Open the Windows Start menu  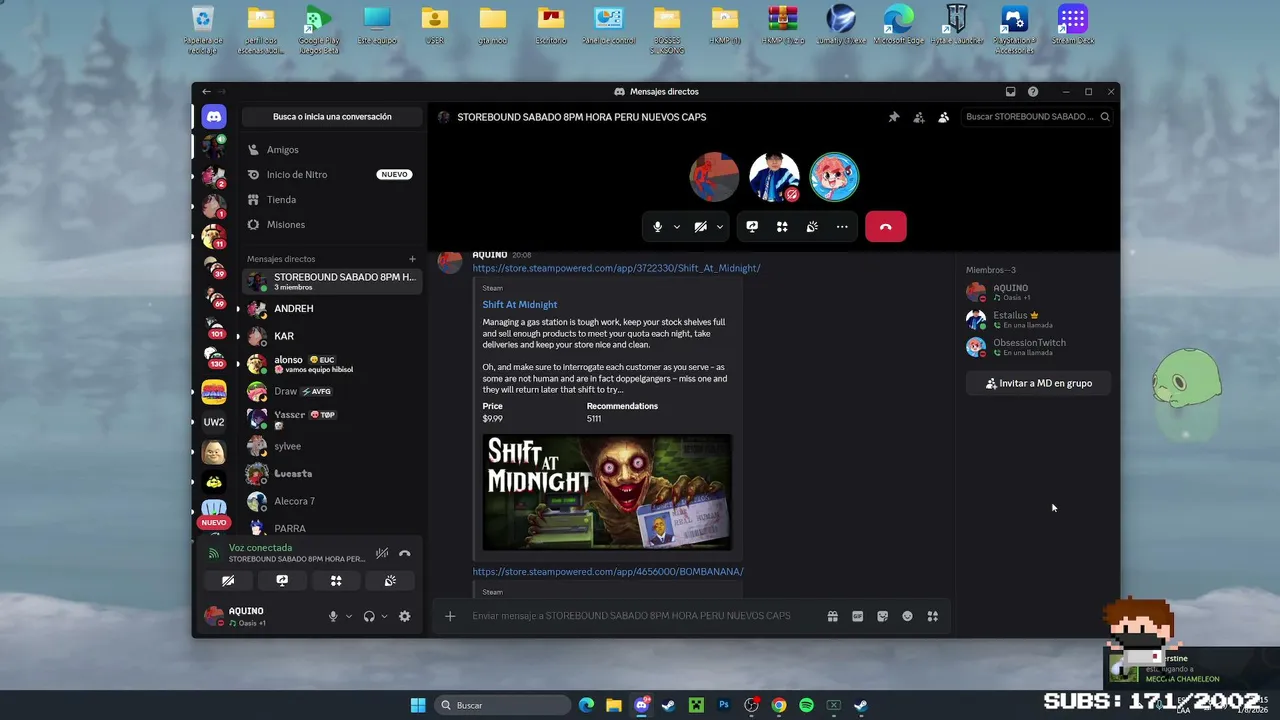pos(418,705)
